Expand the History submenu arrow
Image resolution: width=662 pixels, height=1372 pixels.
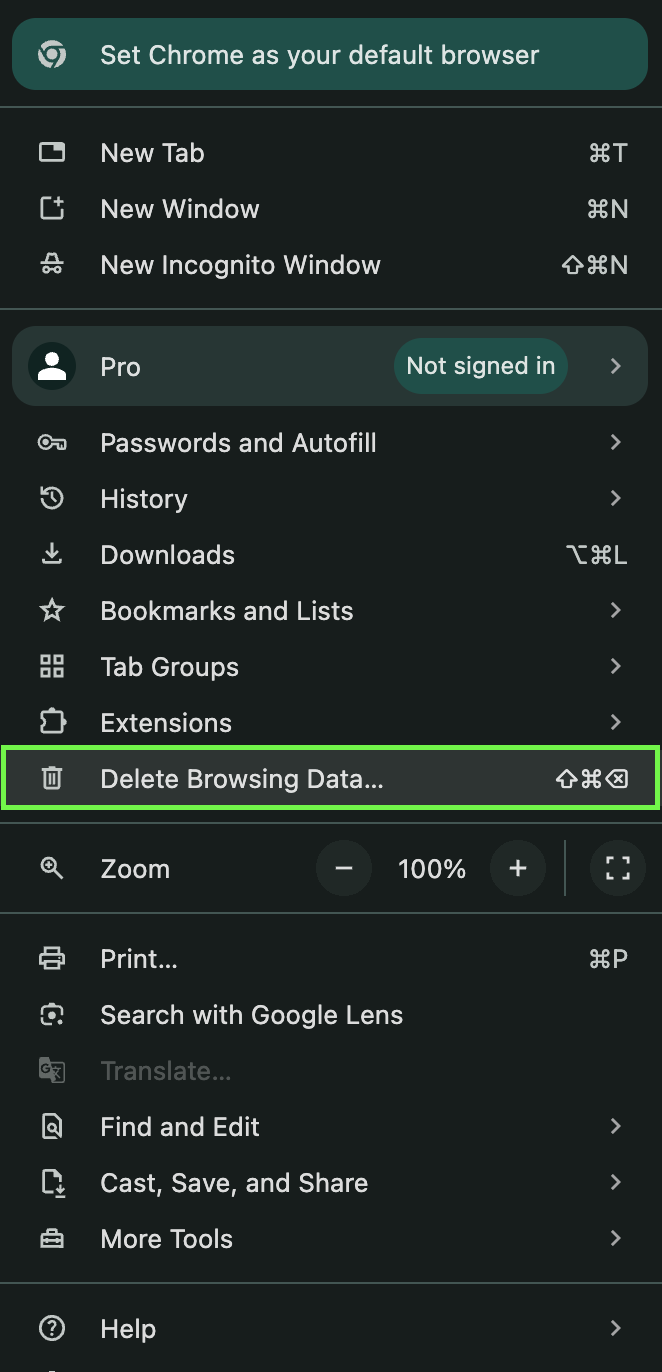(x=616, y=499)
